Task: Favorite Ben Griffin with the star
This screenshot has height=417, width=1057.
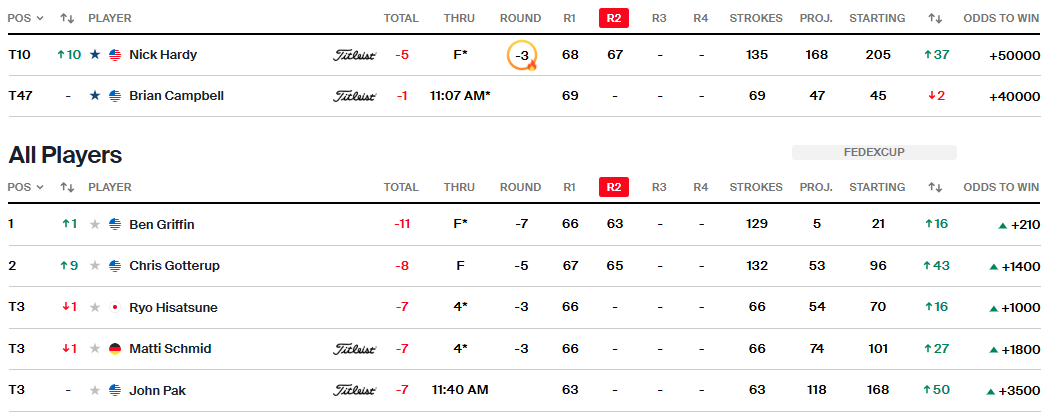Action: (x=95, y=224)
